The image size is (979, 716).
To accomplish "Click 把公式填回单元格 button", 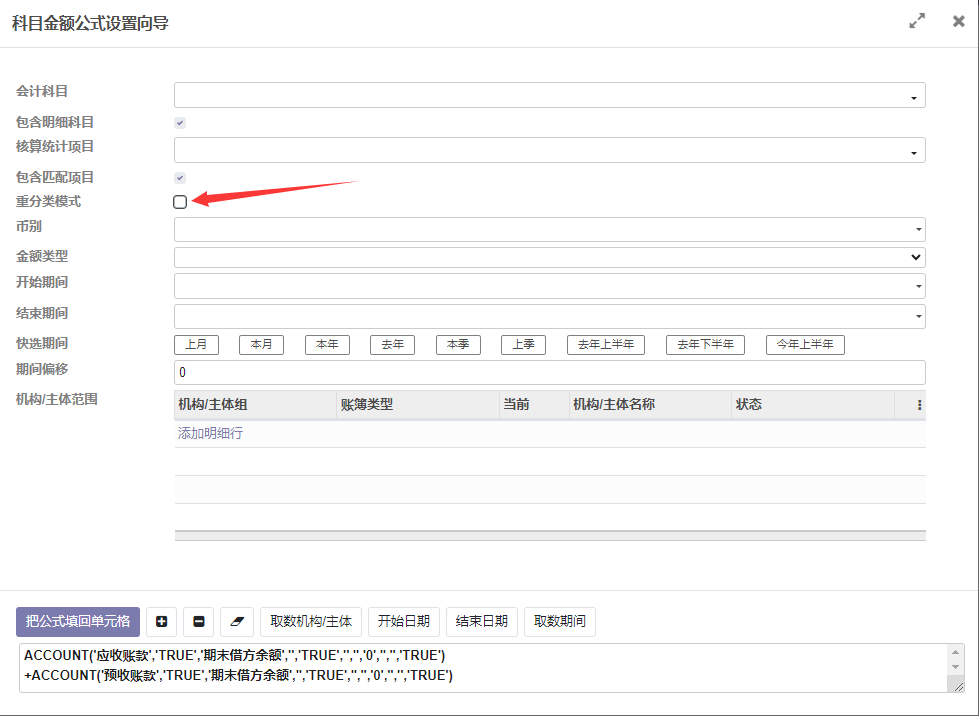I will 78,621.
